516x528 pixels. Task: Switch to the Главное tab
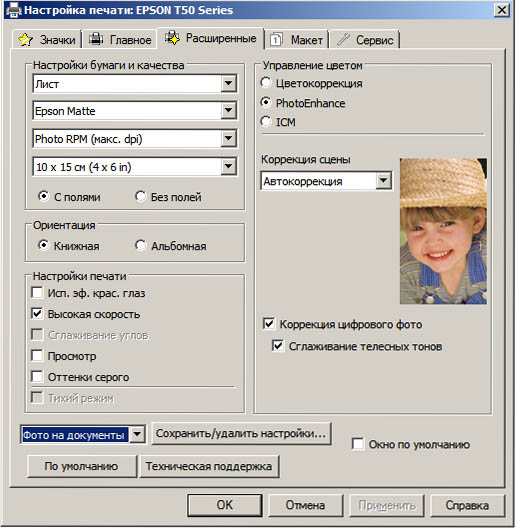[120, 40]
